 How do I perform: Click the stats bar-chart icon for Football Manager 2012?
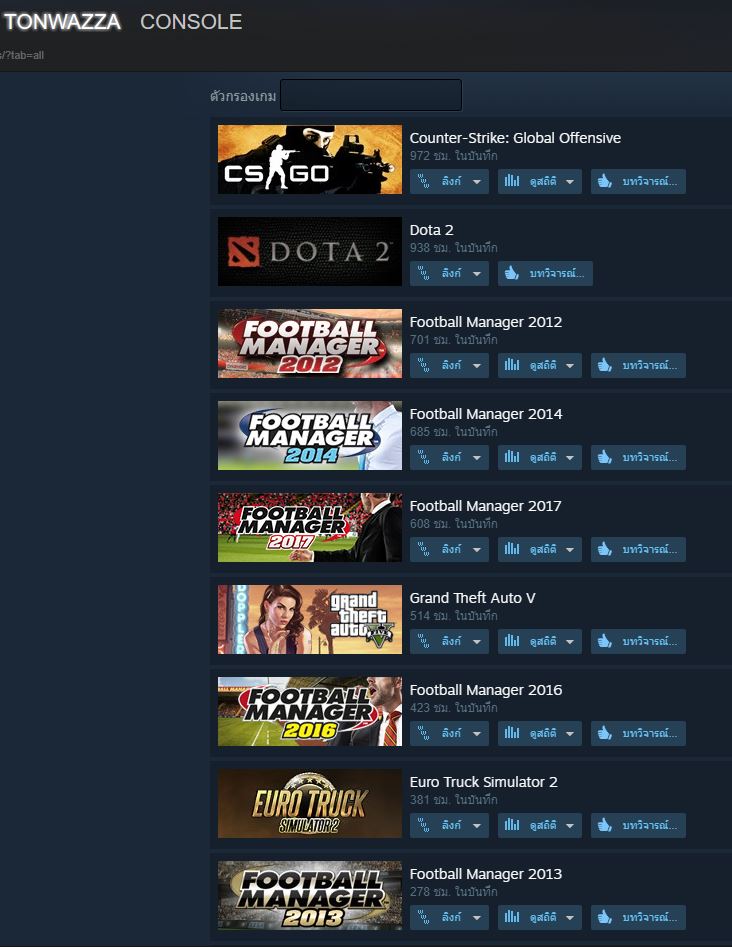pos(512,365)
